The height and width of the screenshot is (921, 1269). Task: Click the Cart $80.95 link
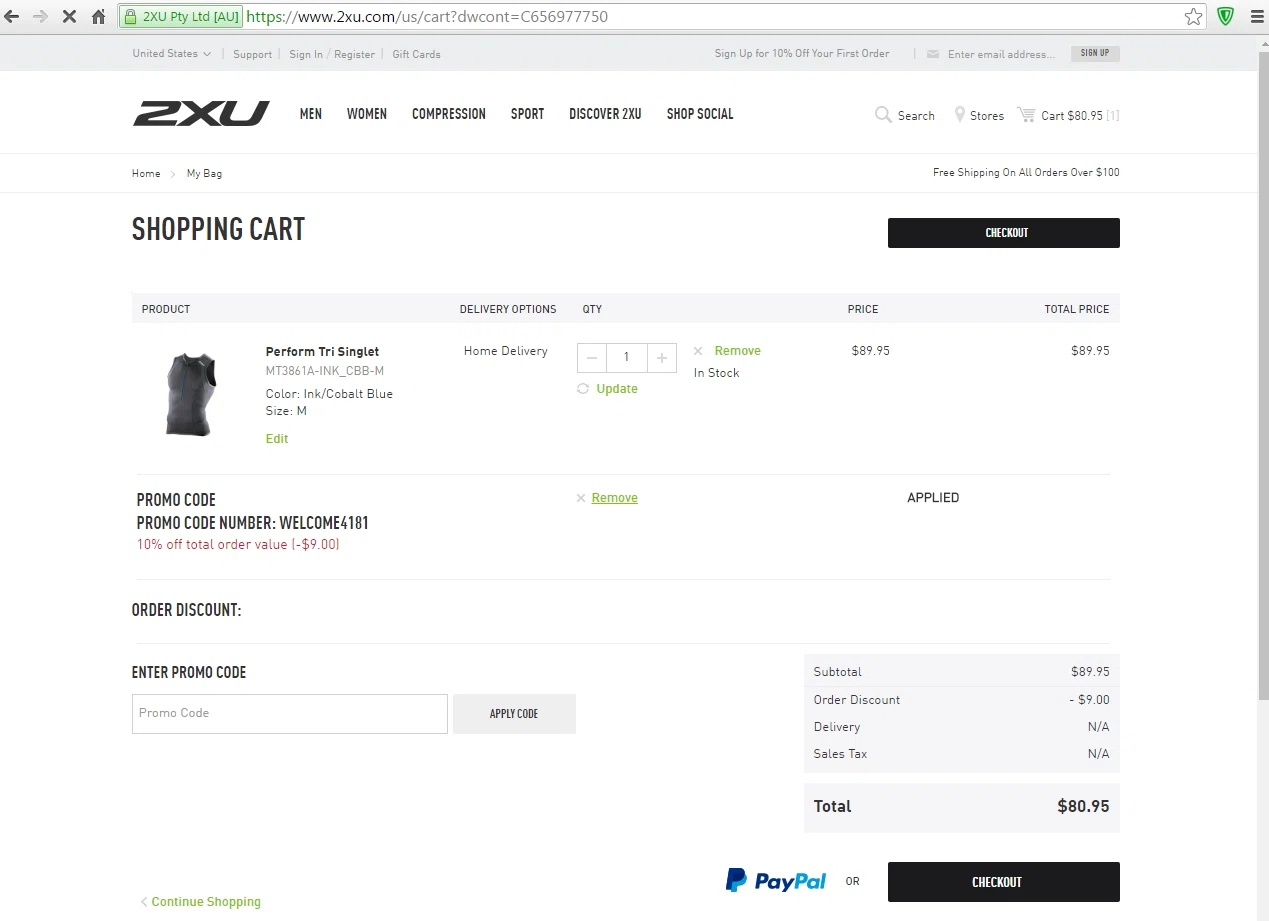[x=1072, y=116]
